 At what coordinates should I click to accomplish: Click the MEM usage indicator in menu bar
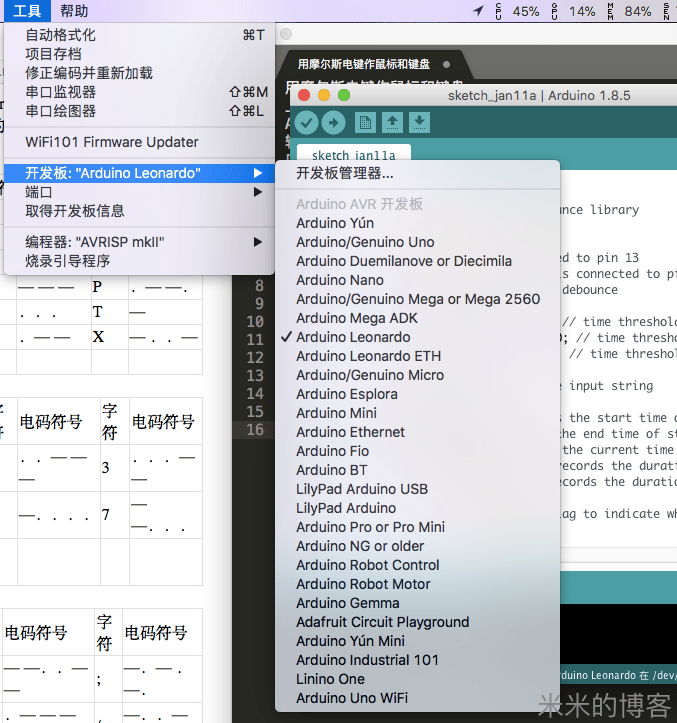point(628,11)
